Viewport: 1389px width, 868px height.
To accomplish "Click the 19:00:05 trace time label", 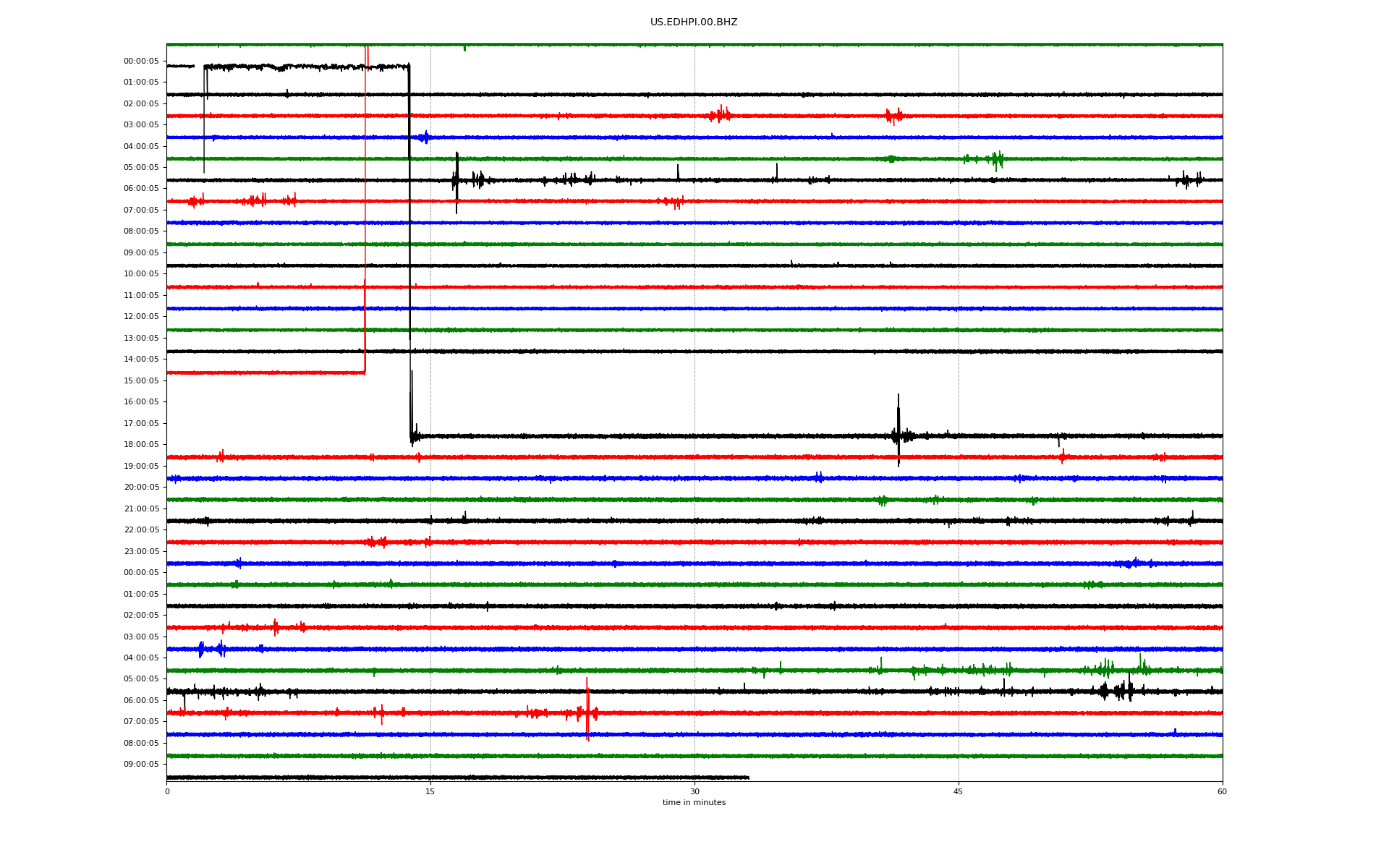I will pyautogui.click(x=141, y=467).
